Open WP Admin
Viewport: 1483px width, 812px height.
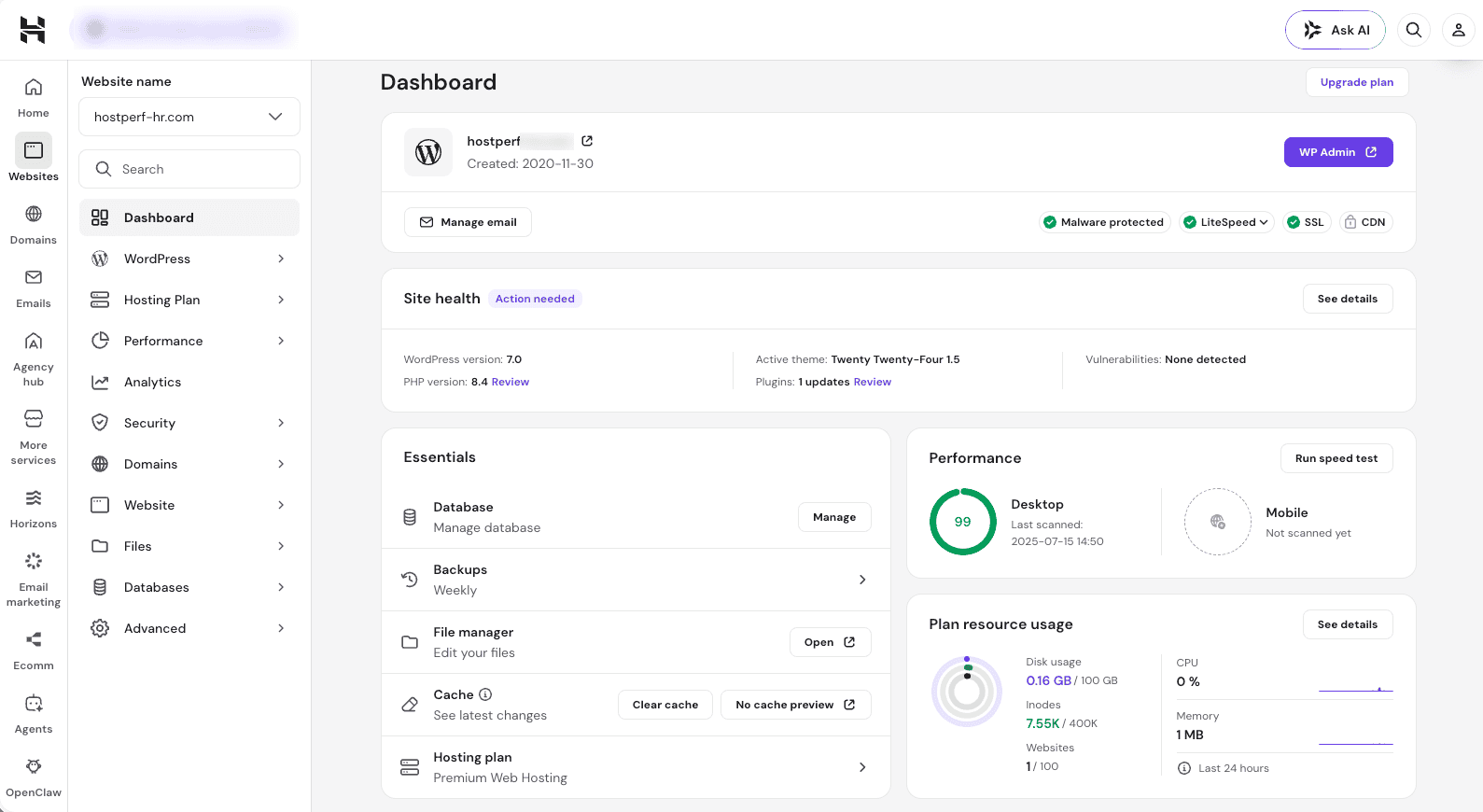click(1338, 152)
